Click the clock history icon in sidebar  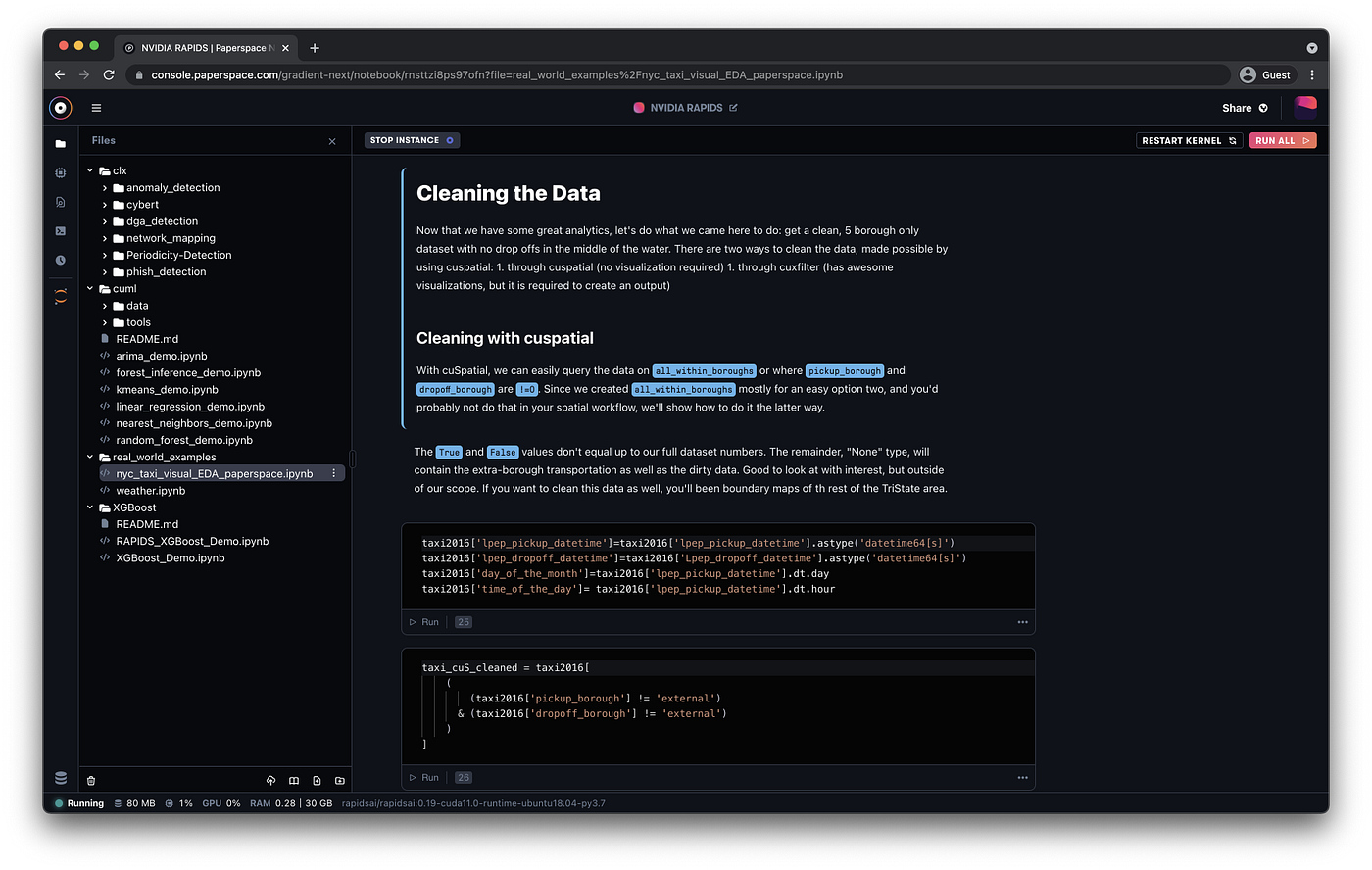(60, 259)
